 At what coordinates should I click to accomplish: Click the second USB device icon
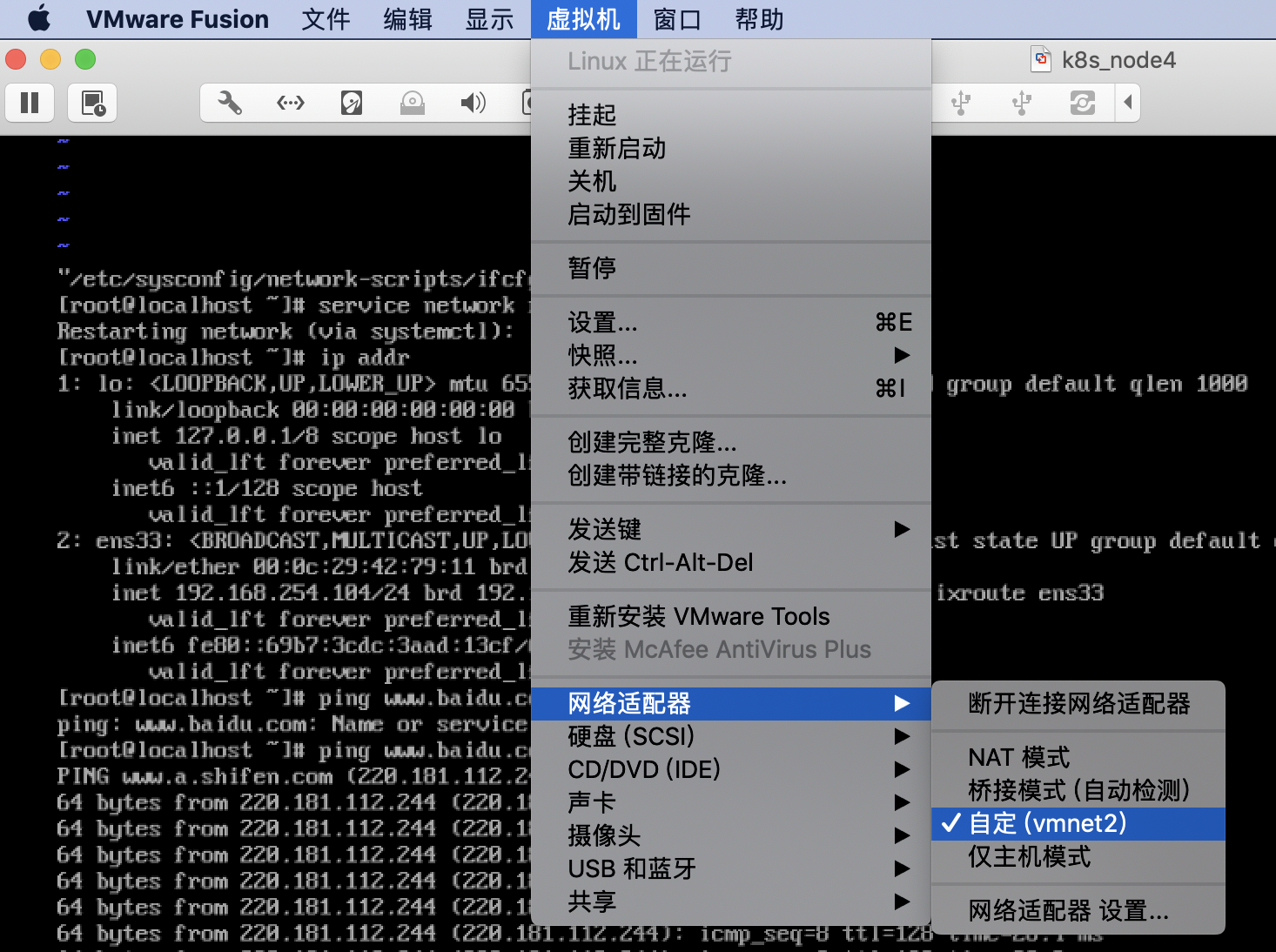(1022, 103)
